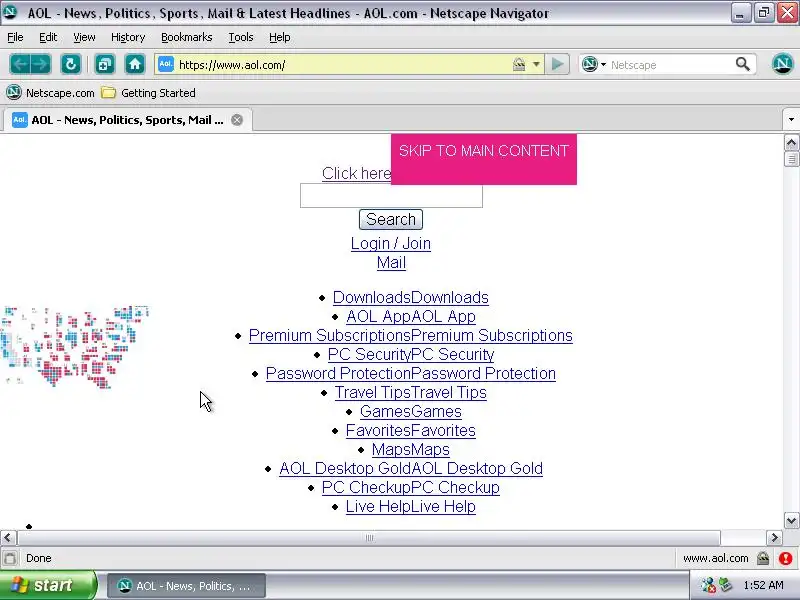
Task: Click the page icon beside Done in status bar
Action: [x=10, y=558]
